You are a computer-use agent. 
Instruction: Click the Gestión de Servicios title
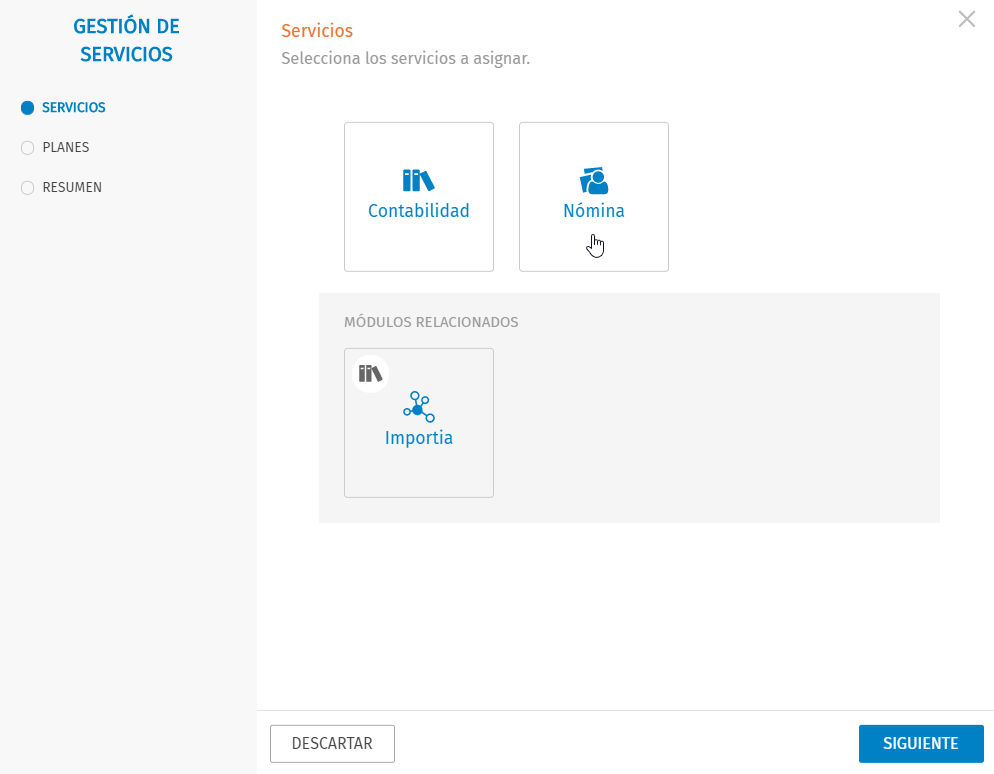tap(126, 40)
